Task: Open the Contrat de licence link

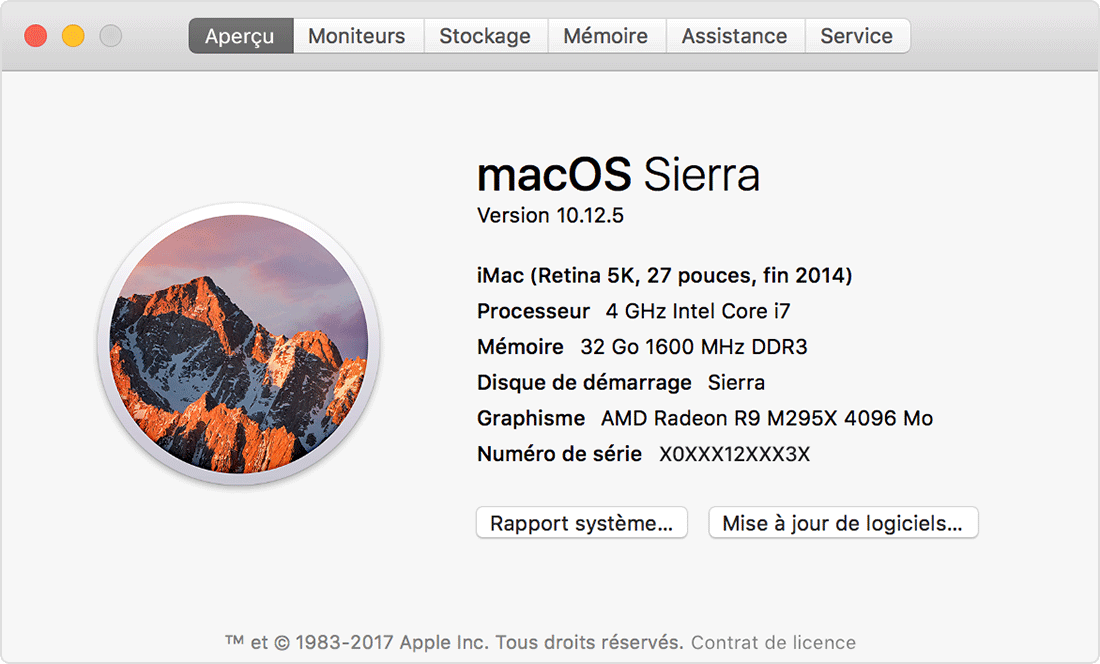Action: coord(773,642)
